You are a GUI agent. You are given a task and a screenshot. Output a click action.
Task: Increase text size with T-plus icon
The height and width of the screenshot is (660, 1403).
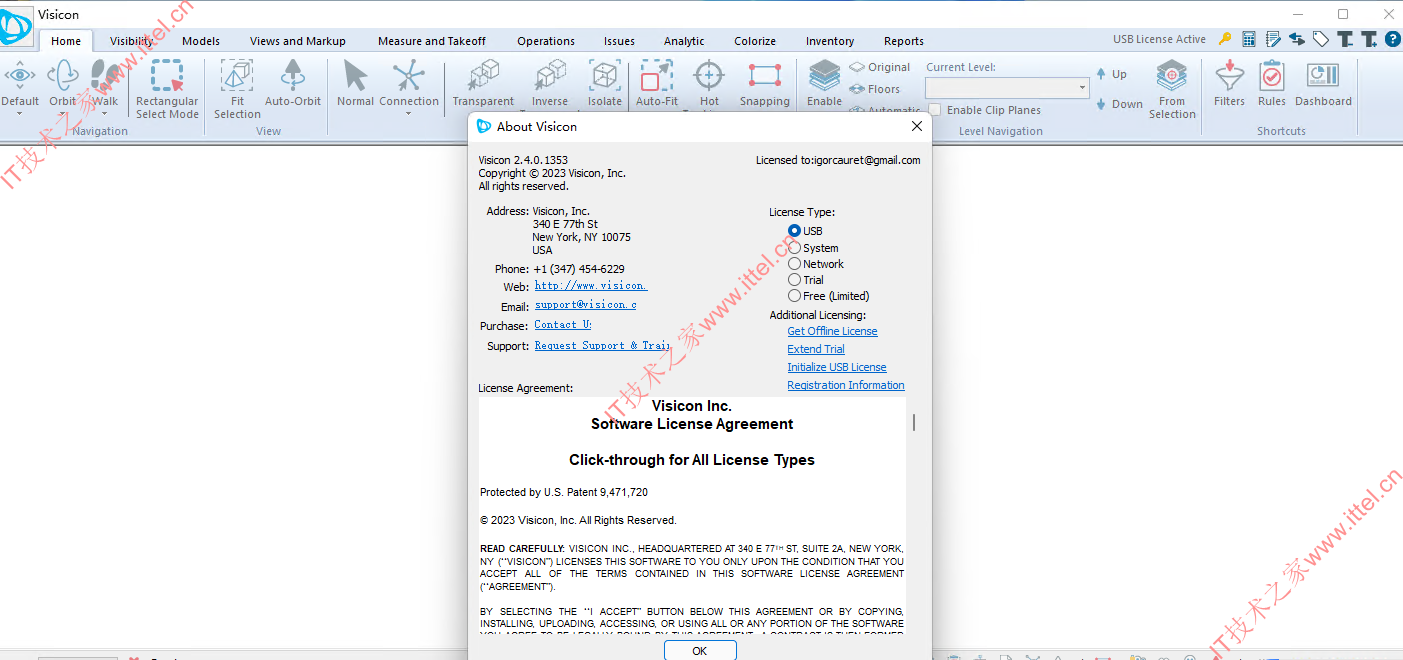point(1369,39)
